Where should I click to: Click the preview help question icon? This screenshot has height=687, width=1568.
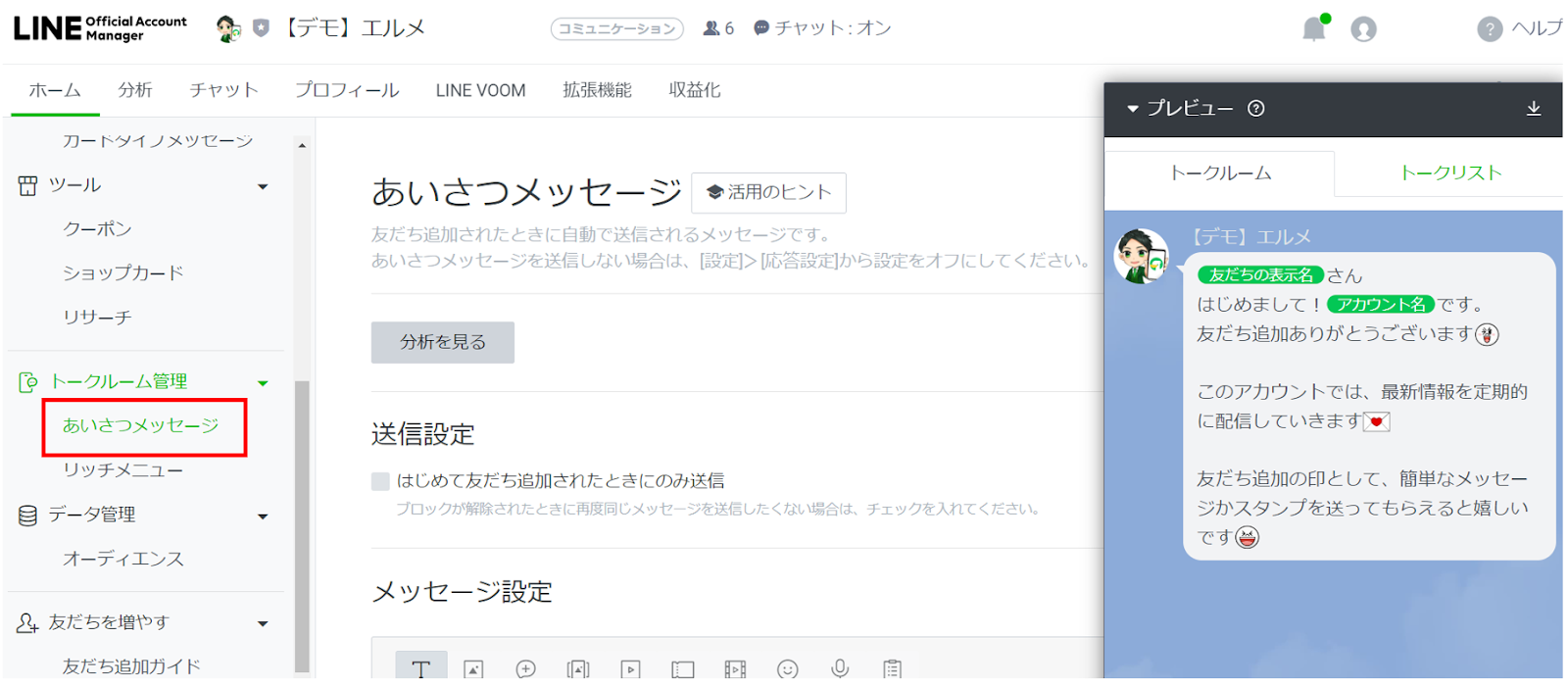tap(1255, 109)
